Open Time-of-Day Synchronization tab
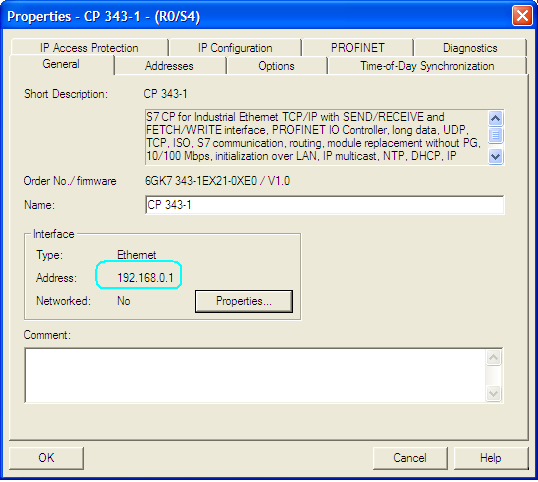This screenshot has height=482, width=538. point(427,66)
